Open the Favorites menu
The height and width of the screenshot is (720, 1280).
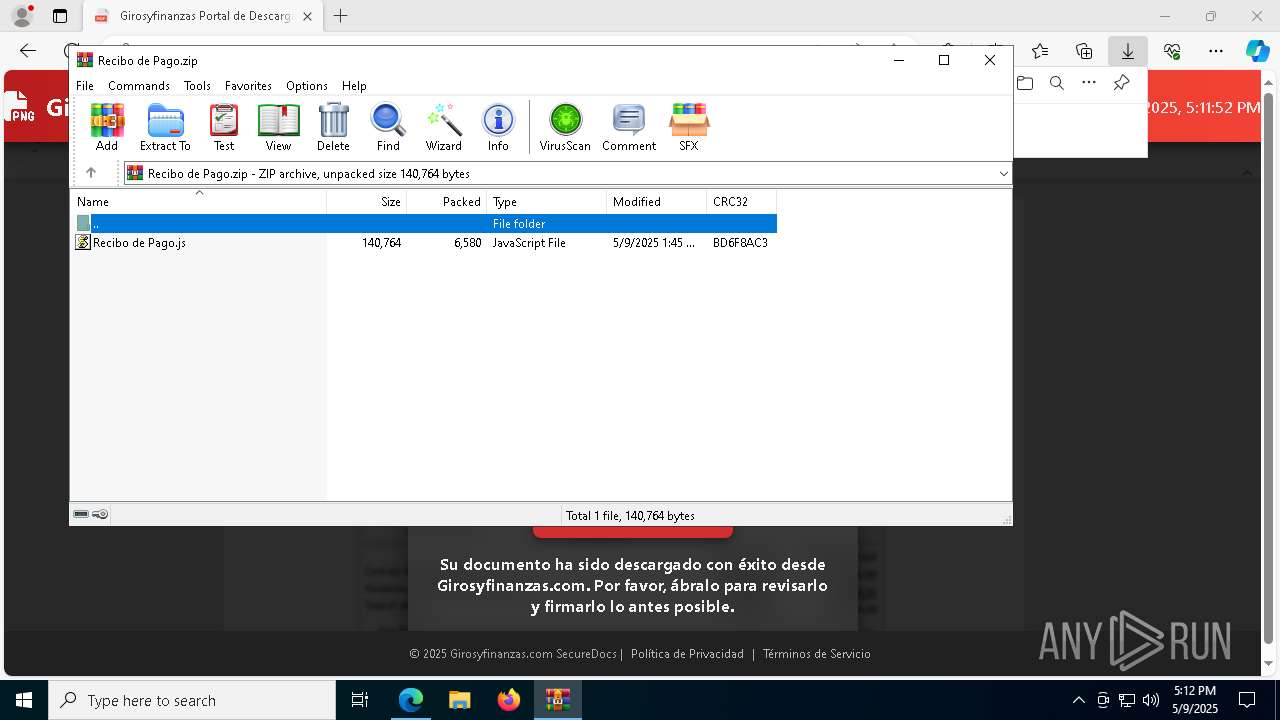(248, 86)
